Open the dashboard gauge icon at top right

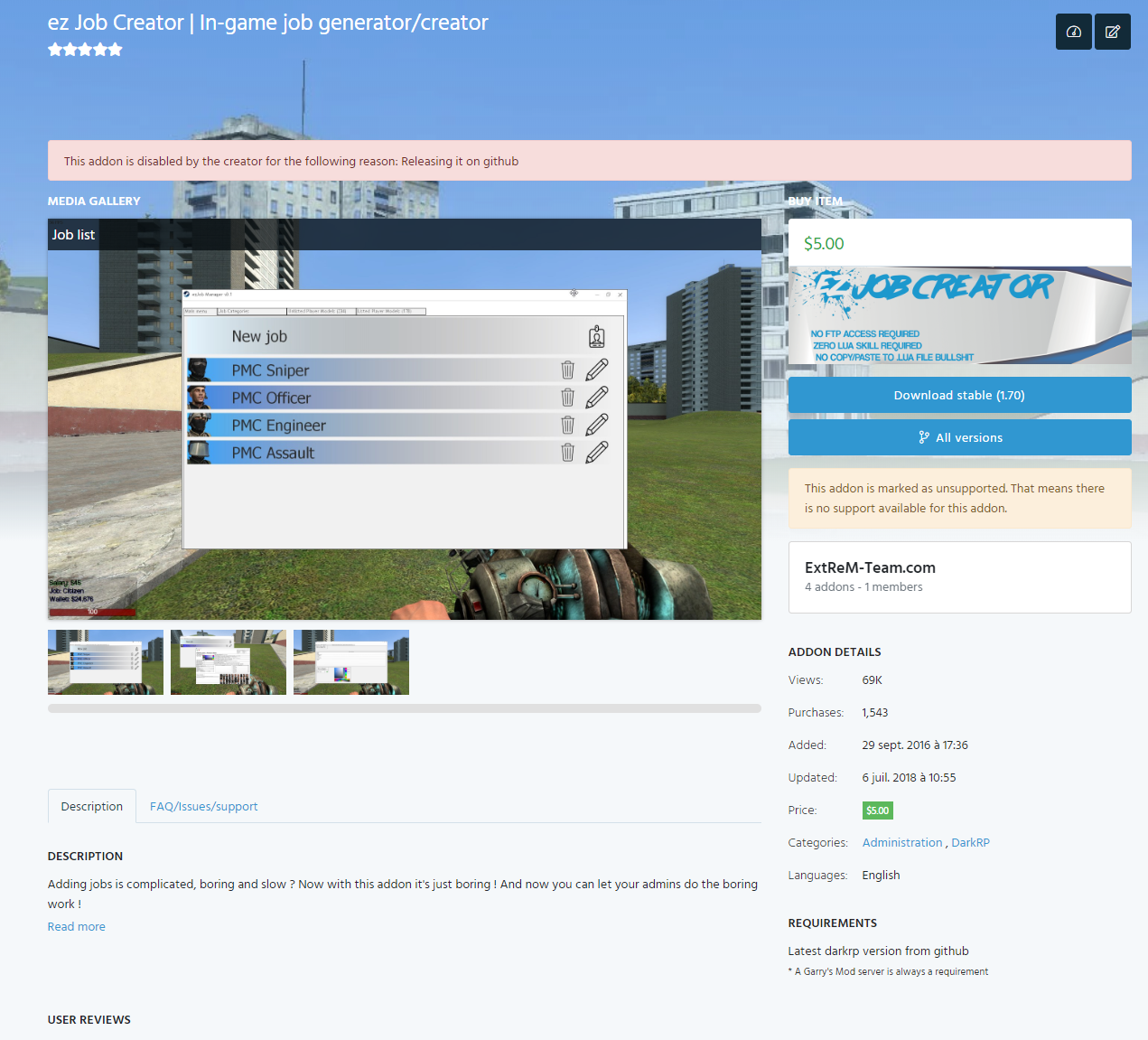(1073, 32)
